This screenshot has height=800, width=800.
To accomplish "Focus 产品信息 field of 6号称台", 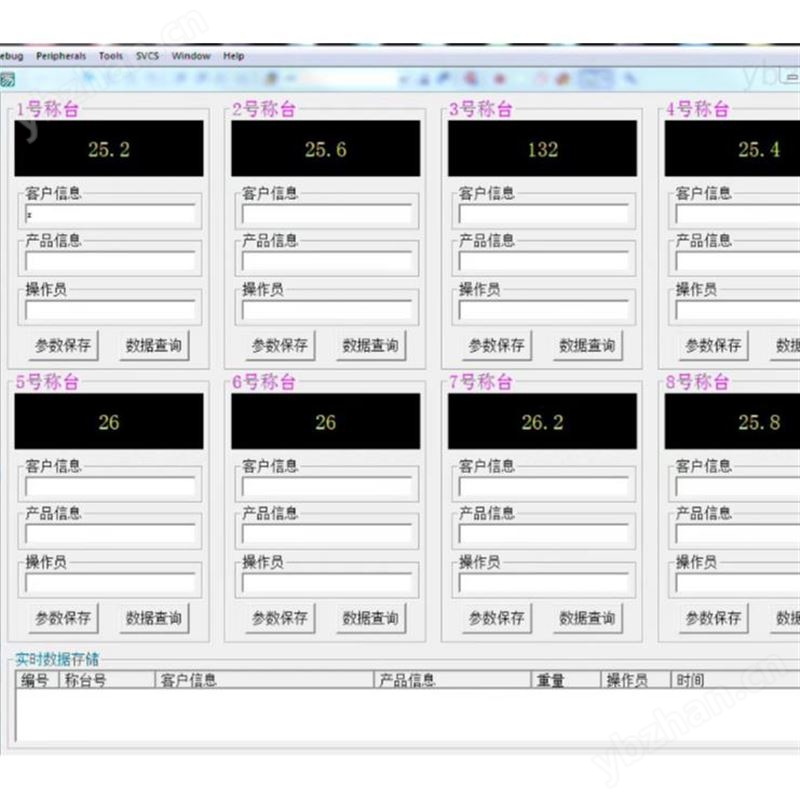I will [327, 534].
